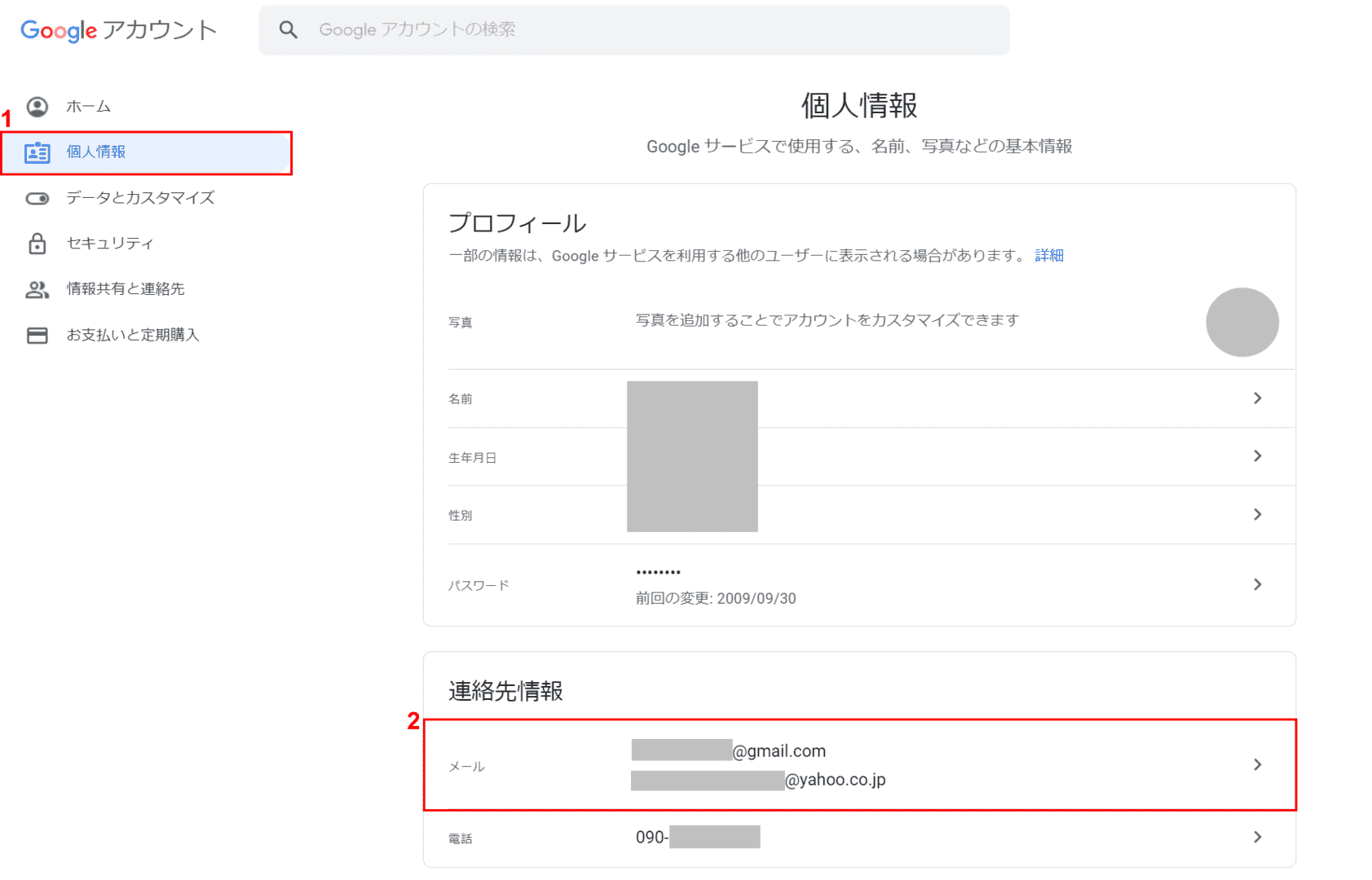This screenshot has width=1372, height=880.
Task: Click 前回の変更: 2009/09/30 text
Action: coord(716,599)
